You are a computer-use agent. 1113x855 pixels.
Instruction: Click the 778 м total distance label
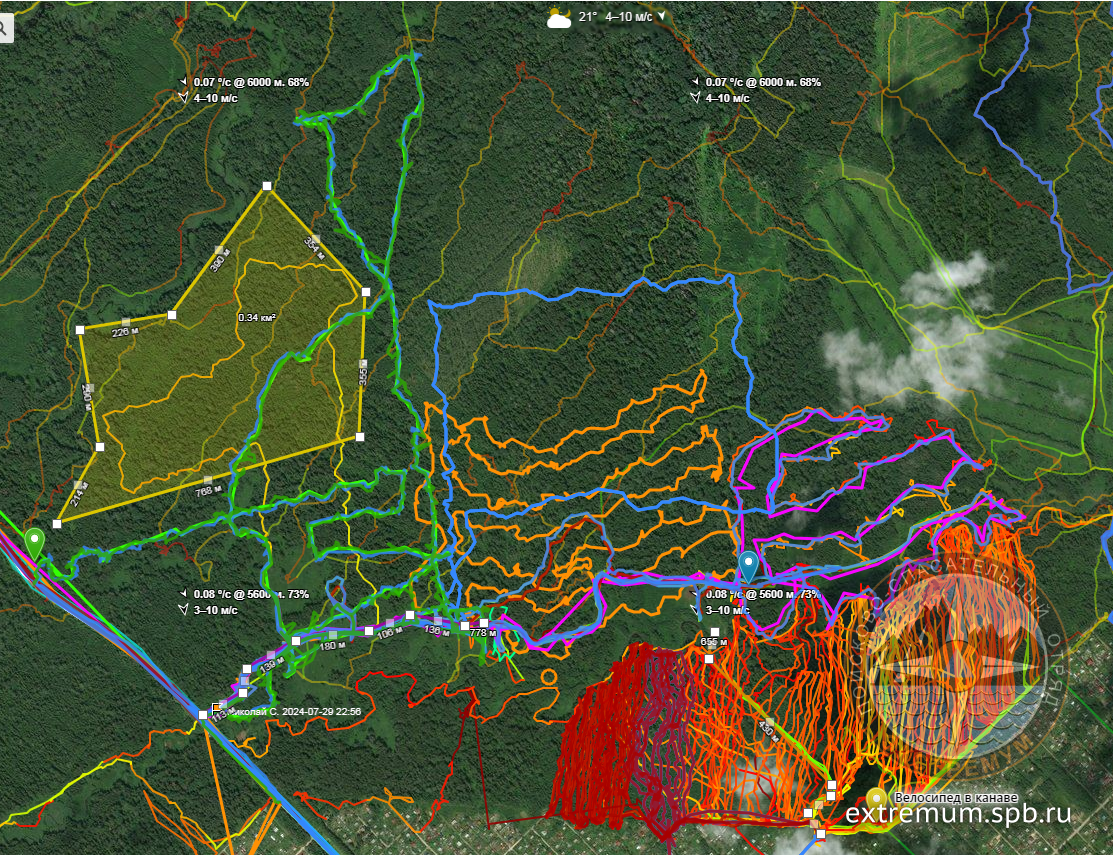[483, 632]
